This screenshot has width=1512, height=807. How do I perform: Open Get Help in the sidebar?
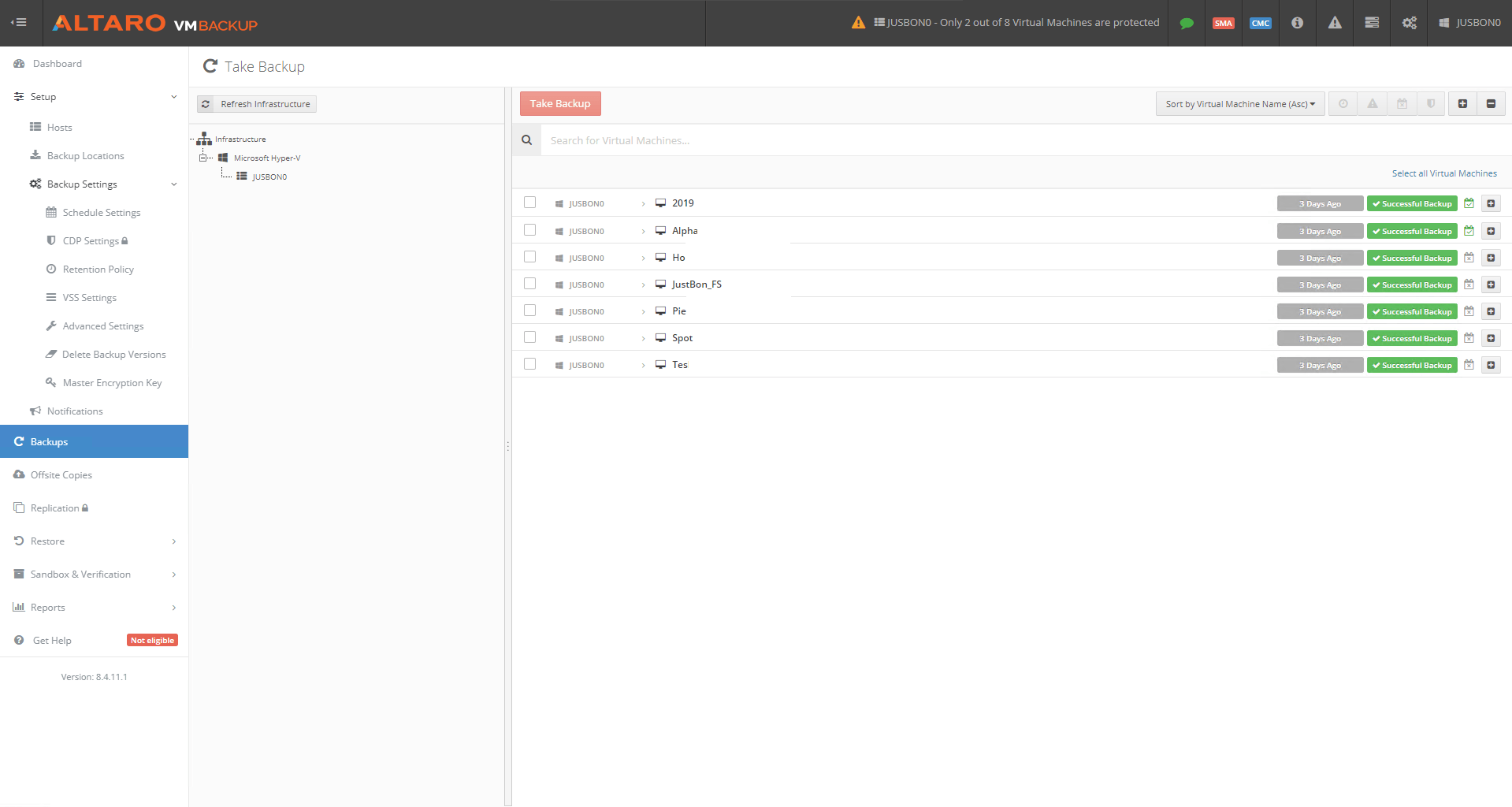52,641
